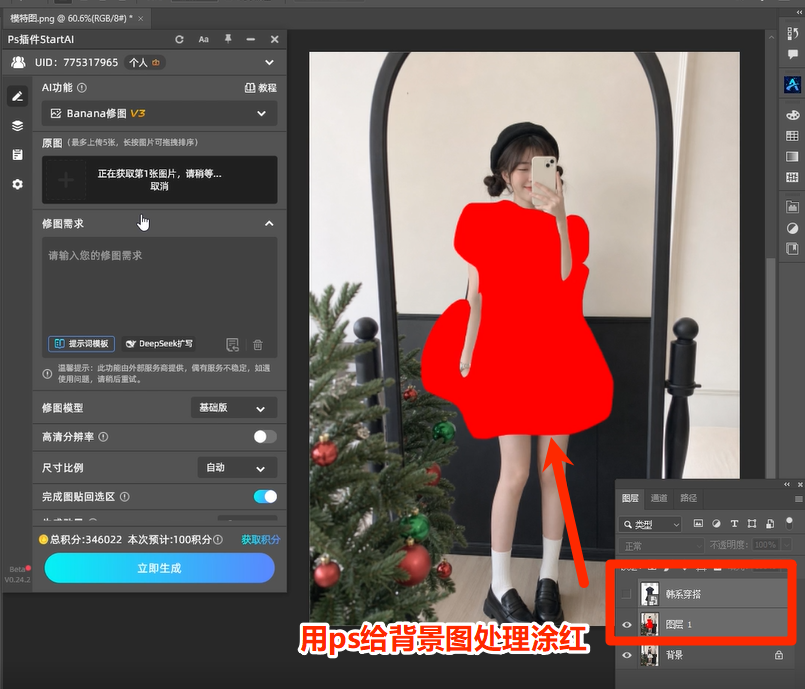Image resolution: width=805 pixels, height=689 pixels.
Task: Collapse the 修图需求 section chevron
Action: pyautogui.click(x=269, y=224)
